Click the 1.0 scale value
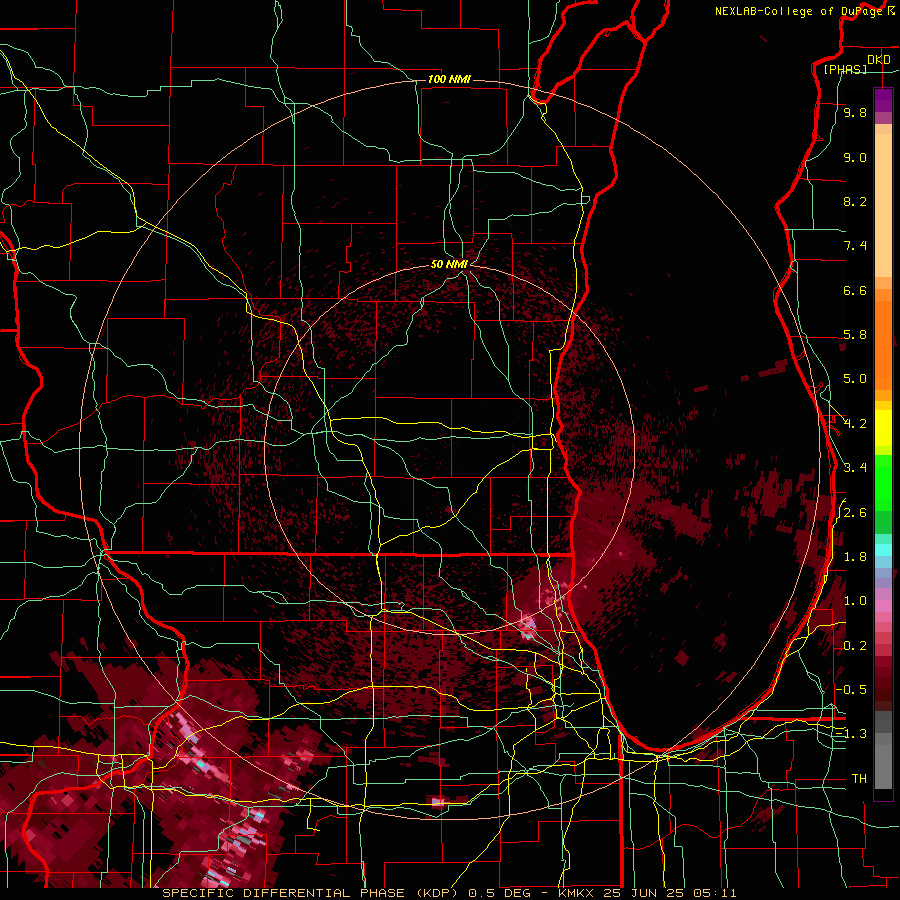 tap(855, 600)
